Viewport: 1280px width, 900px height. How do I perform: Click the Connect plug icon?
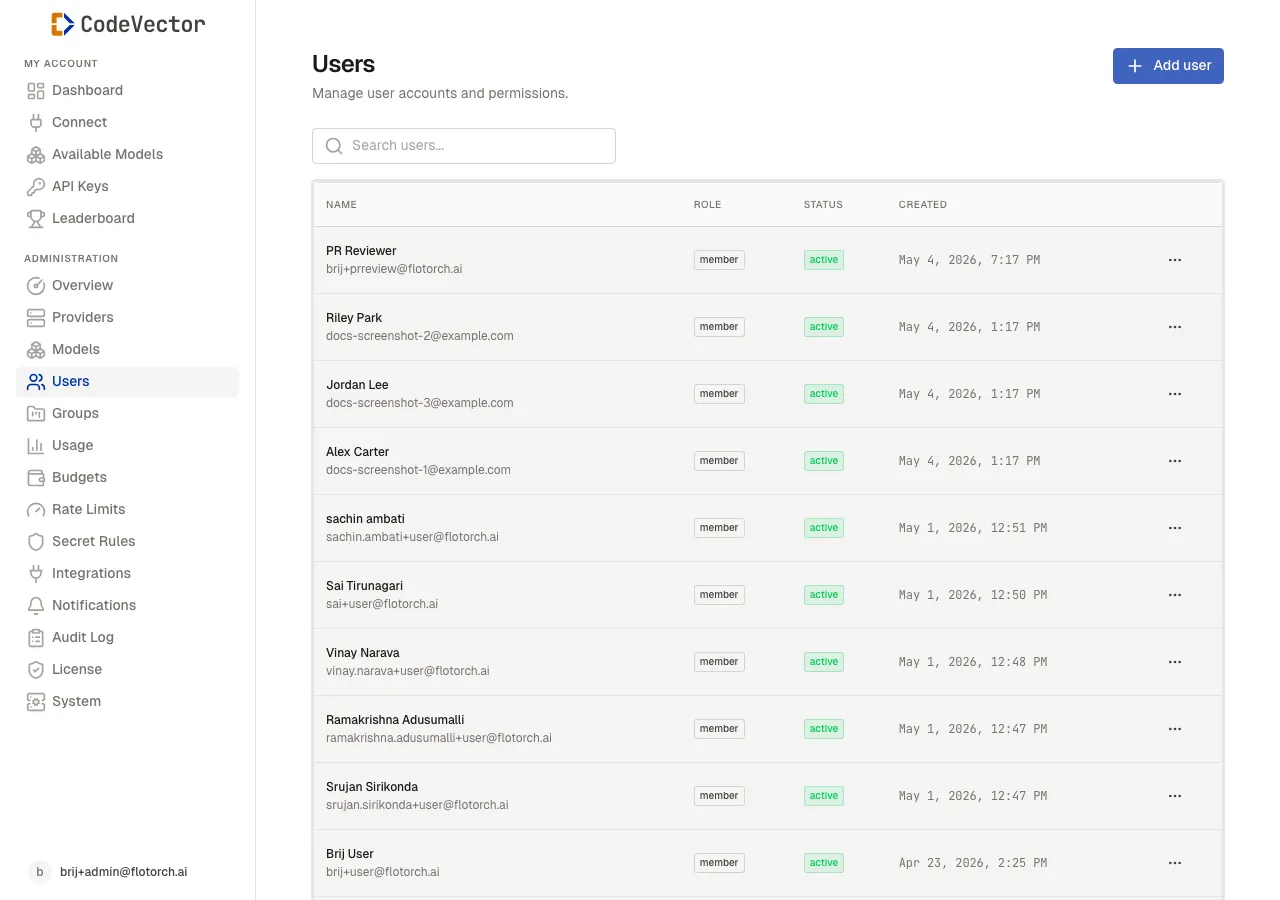tap(36, 123)
